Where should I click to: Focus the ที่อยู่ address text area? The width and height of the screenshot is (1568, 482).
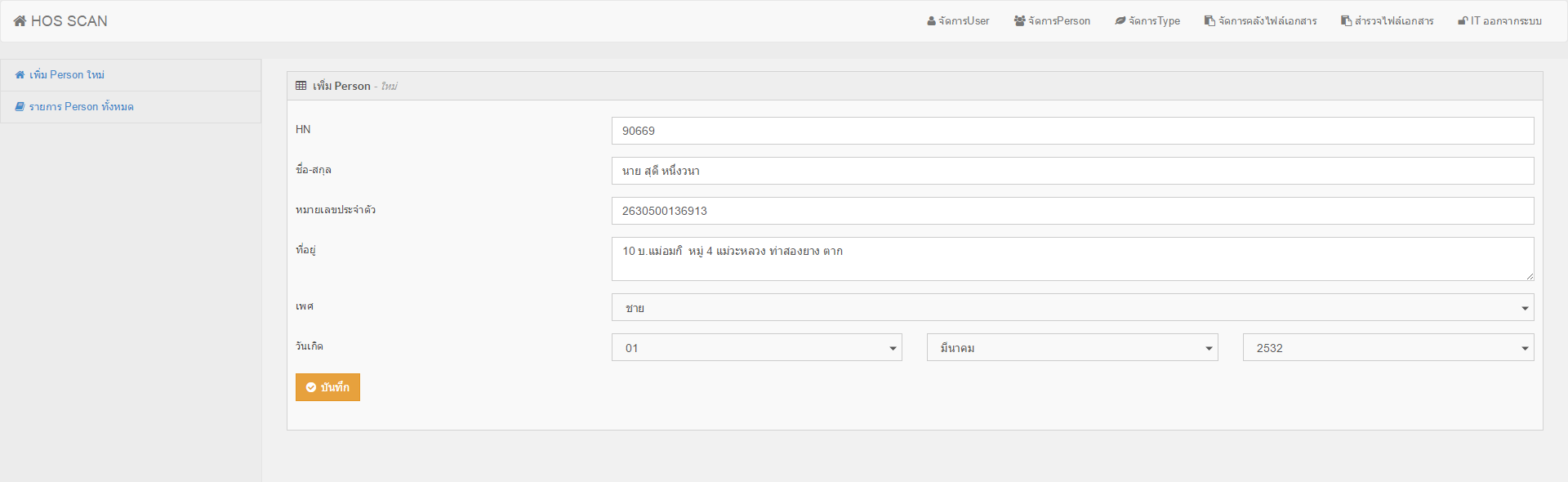pos(1071,259)
